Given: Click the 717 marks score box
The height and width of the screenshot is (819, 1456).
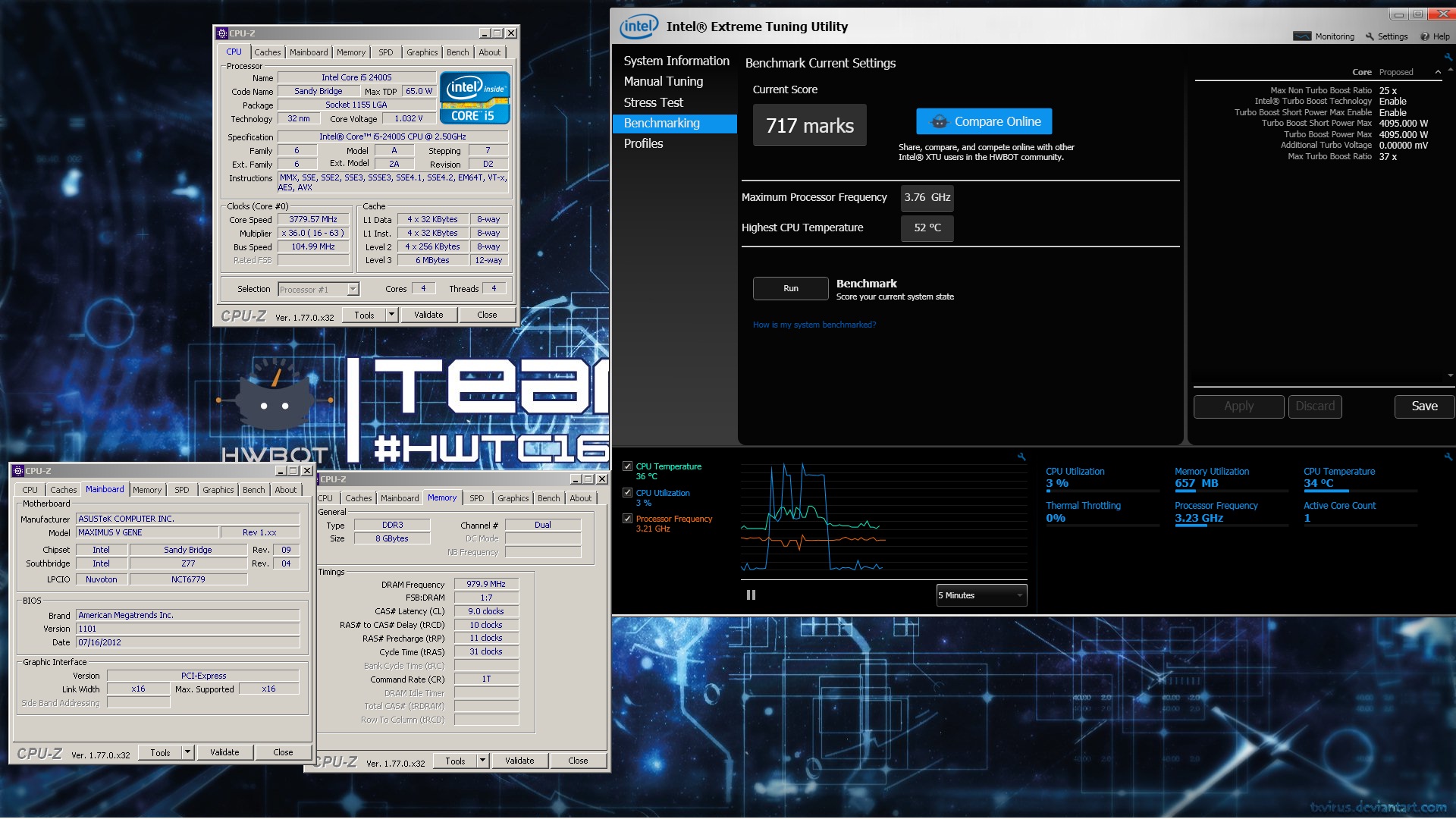Looking at the screenshot, I should (x=809, y=125).
